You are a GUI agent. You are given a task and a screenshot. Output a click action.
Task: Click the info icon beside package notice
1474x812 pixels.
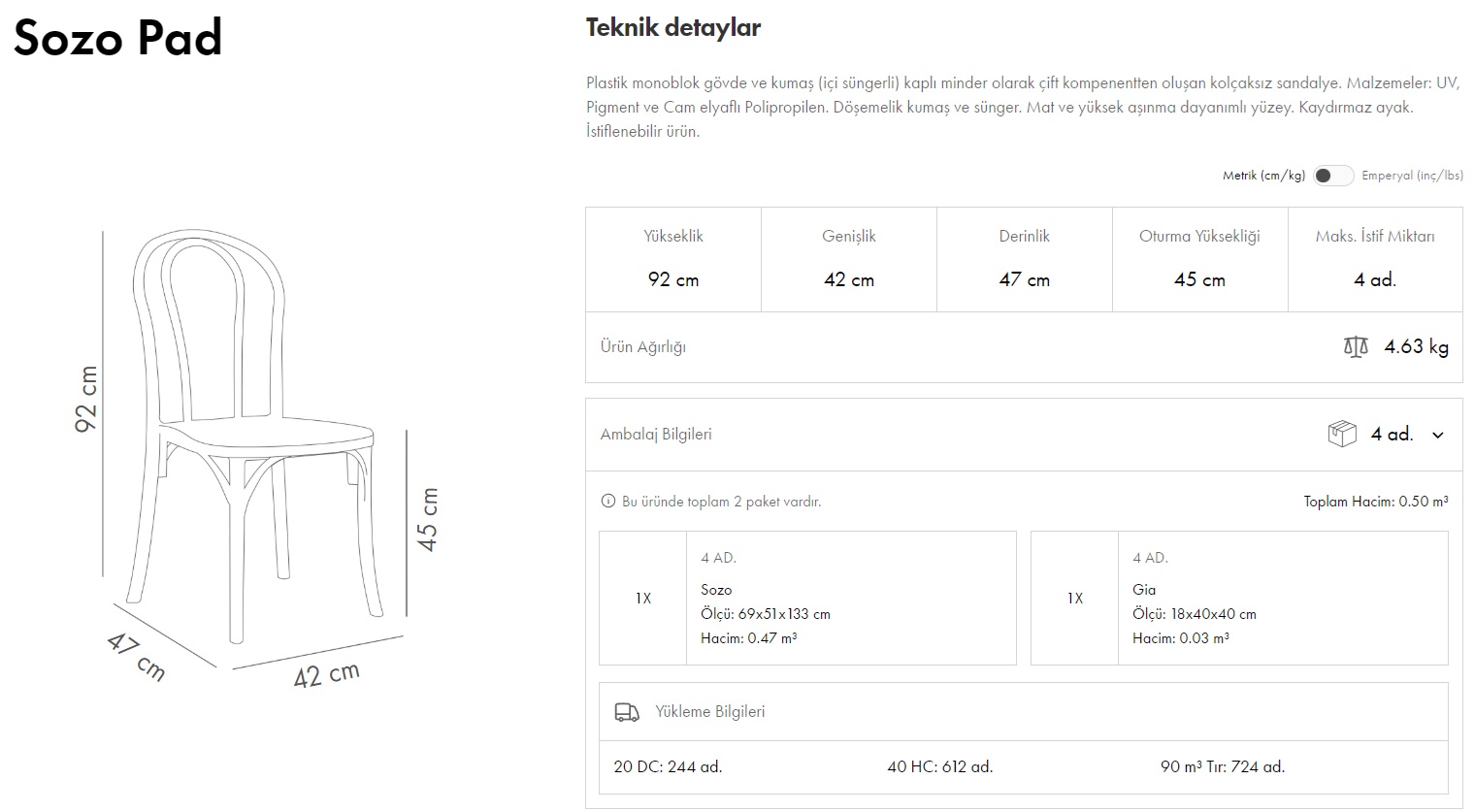pyautogui.click(x=608, y=502)
